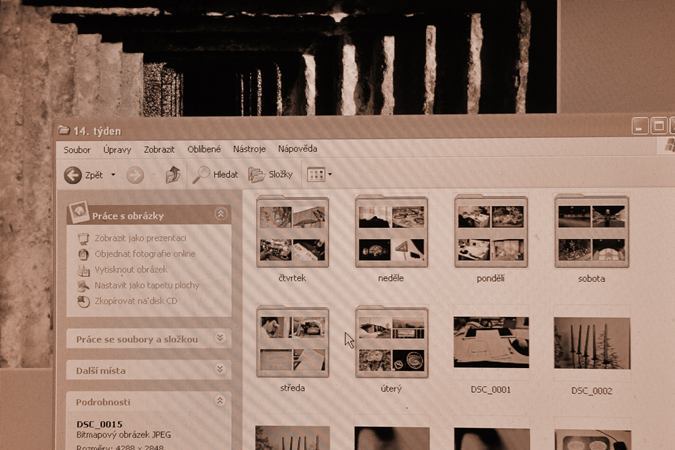Click Zobrazit jako prezentaci link

140,238
